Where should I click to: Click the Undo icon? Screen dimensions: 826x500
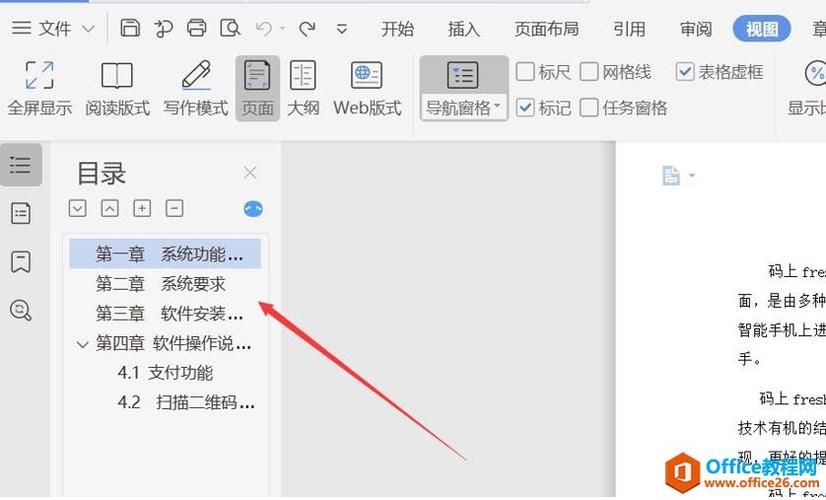point(263,28)
